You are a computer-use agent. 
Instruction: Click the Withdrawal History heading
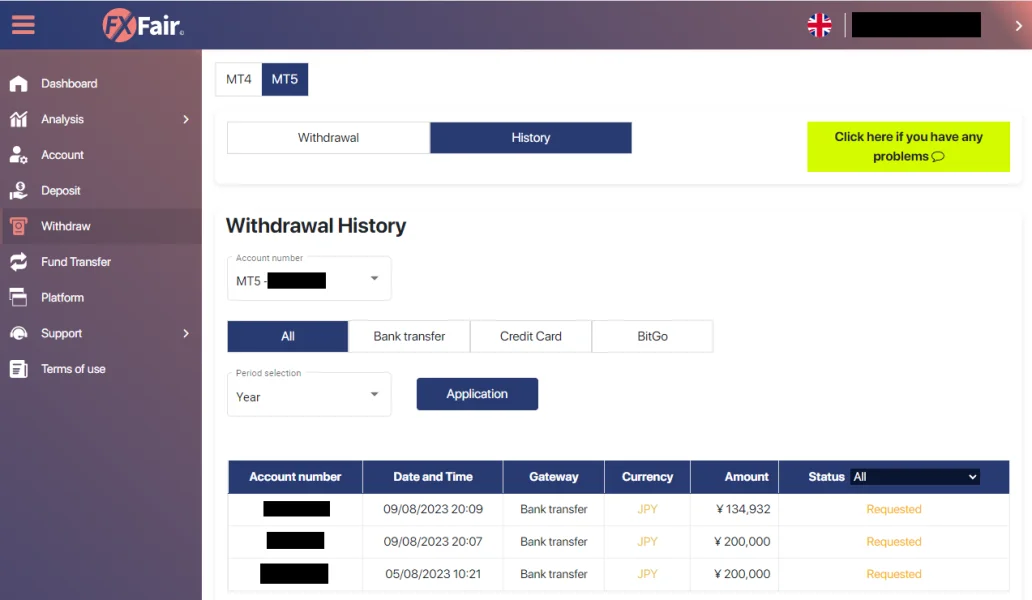coord(316,226)
